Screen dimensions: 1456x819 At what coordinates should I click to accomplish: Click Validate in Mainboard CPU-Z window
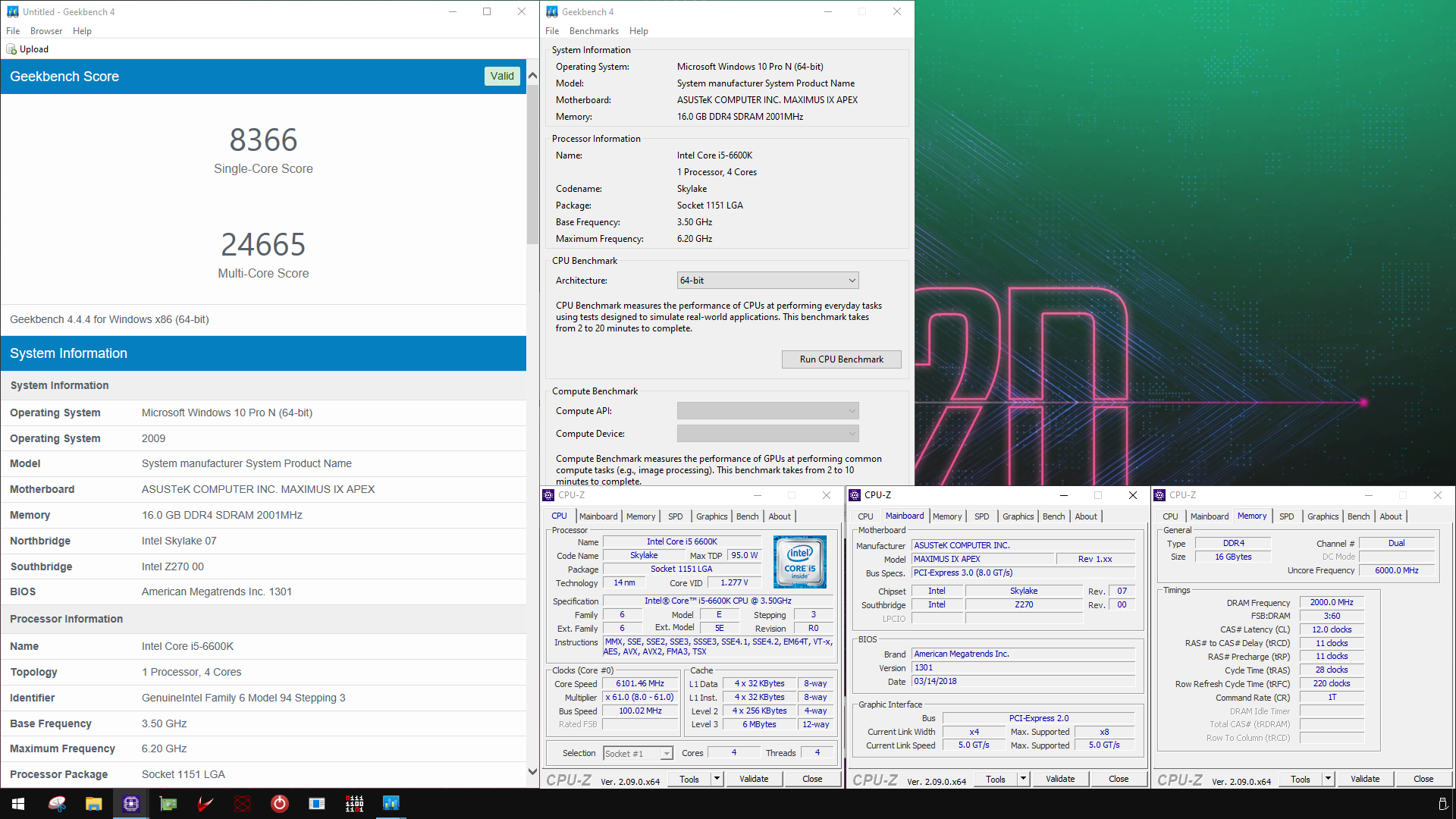(x=1060, y=779)
